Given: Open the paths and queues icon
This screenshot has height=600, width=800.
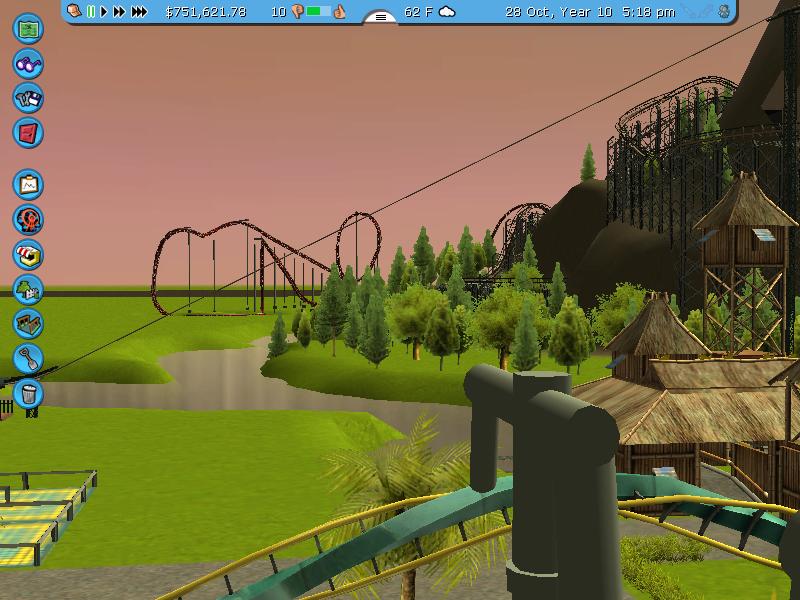Looking at the screenshot, I should point(28,323).
